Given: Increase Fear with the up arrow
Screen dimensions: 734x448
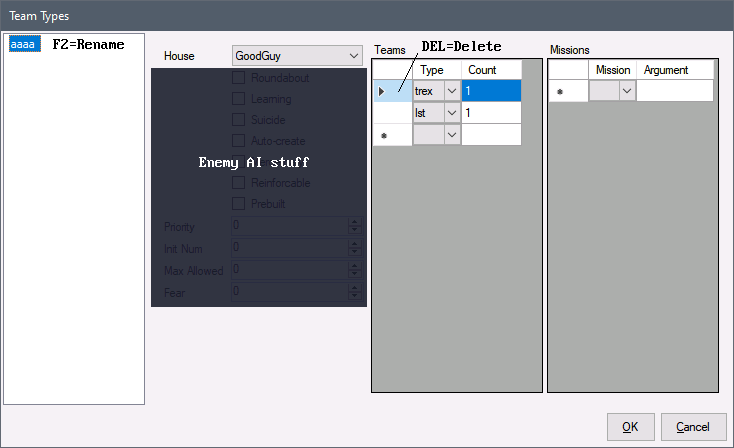Looking at the screenshot, I should click(x=355, y=287).
